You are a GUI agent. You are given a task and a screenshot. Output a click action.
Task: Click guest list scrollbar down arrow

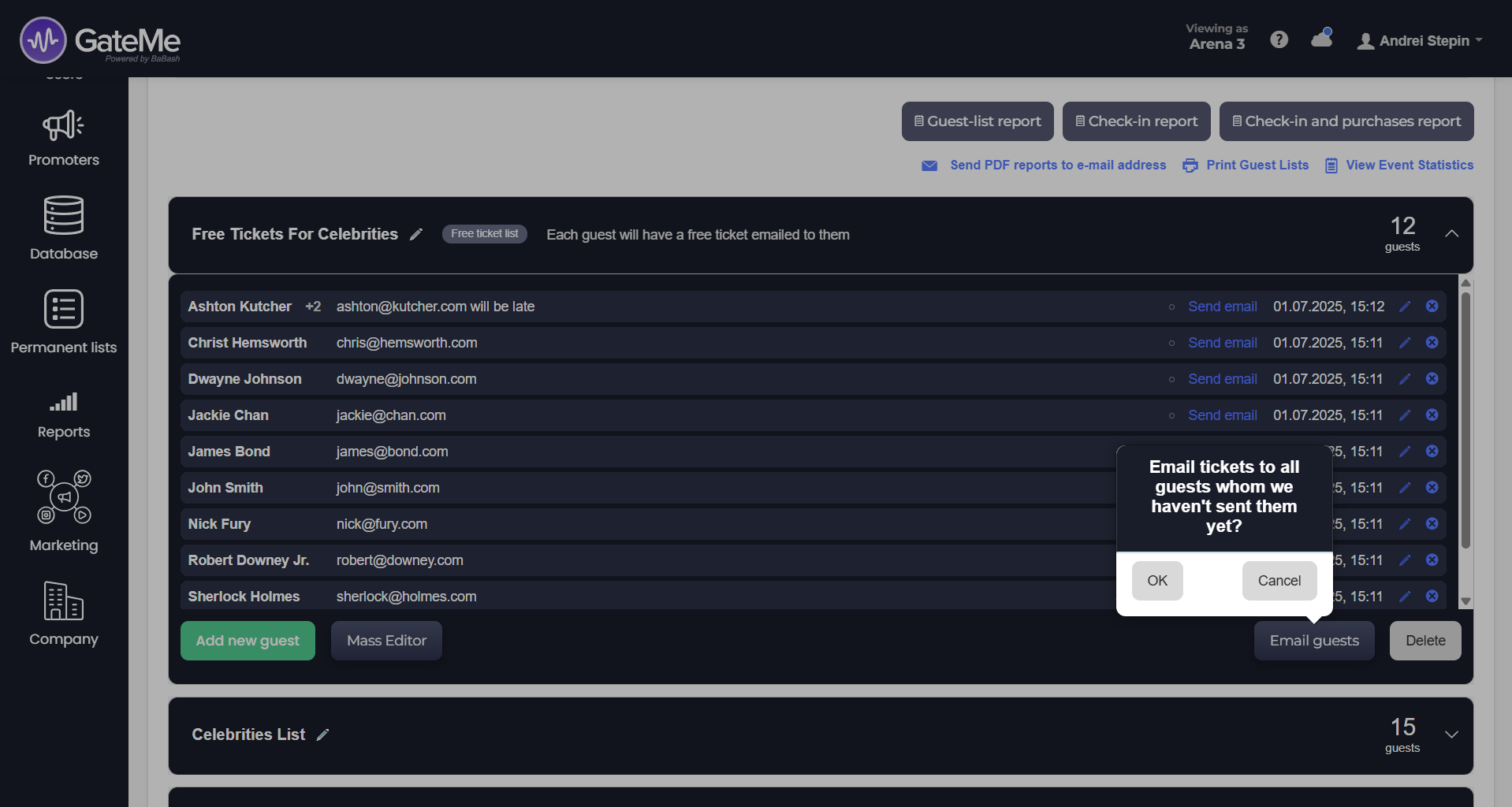click(1465, 601)
